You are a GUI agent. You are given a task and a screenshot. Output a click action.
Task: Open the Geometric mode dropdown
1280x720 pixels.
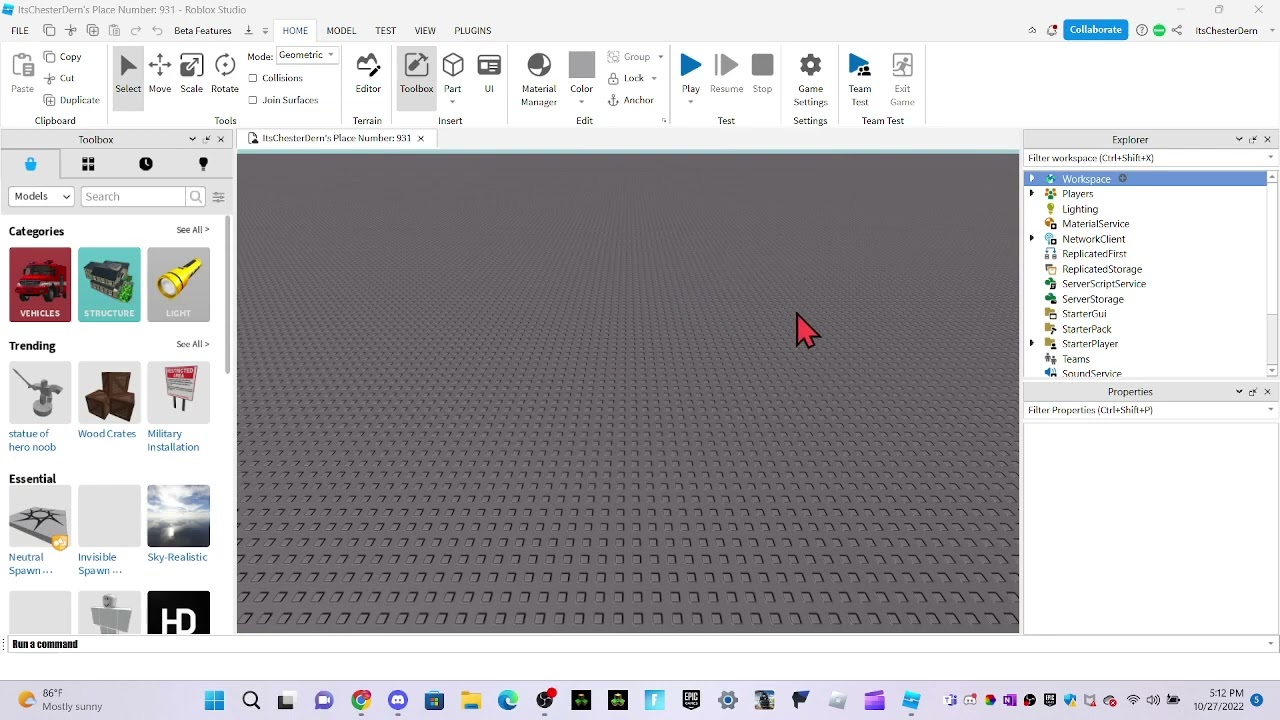click(308, 55)
